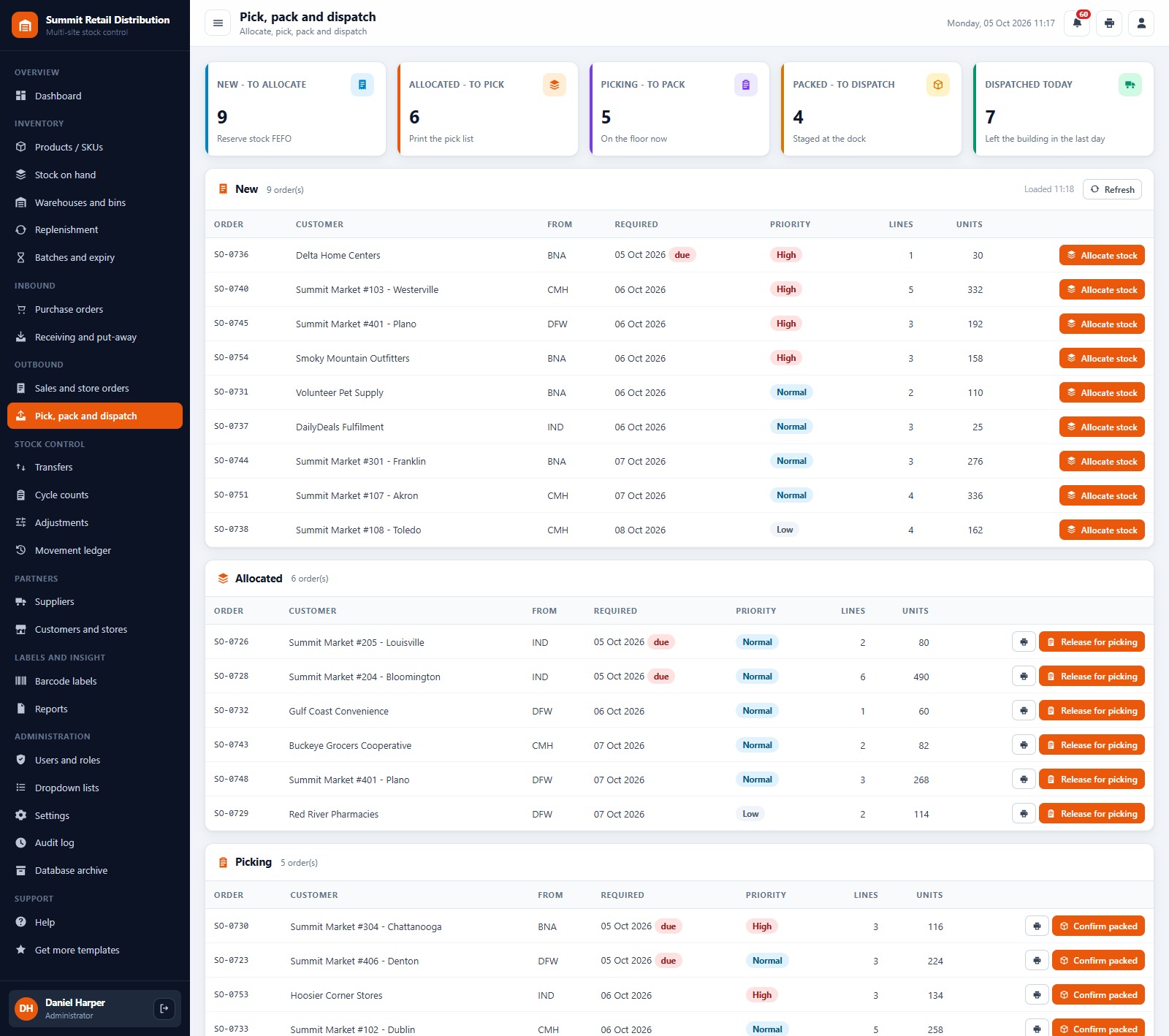Viewport: 1169px width, 1036px height.
Task: Open Get more templates link
Action: (x=95, y=950)
